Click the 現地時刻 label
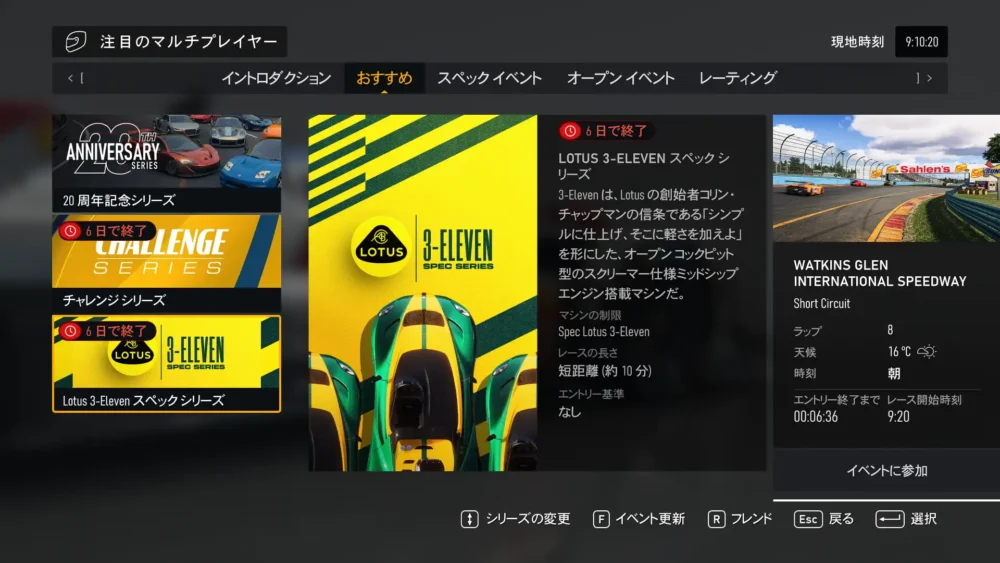Screen dimensions: 1000x563 click(x=858, y=42)
